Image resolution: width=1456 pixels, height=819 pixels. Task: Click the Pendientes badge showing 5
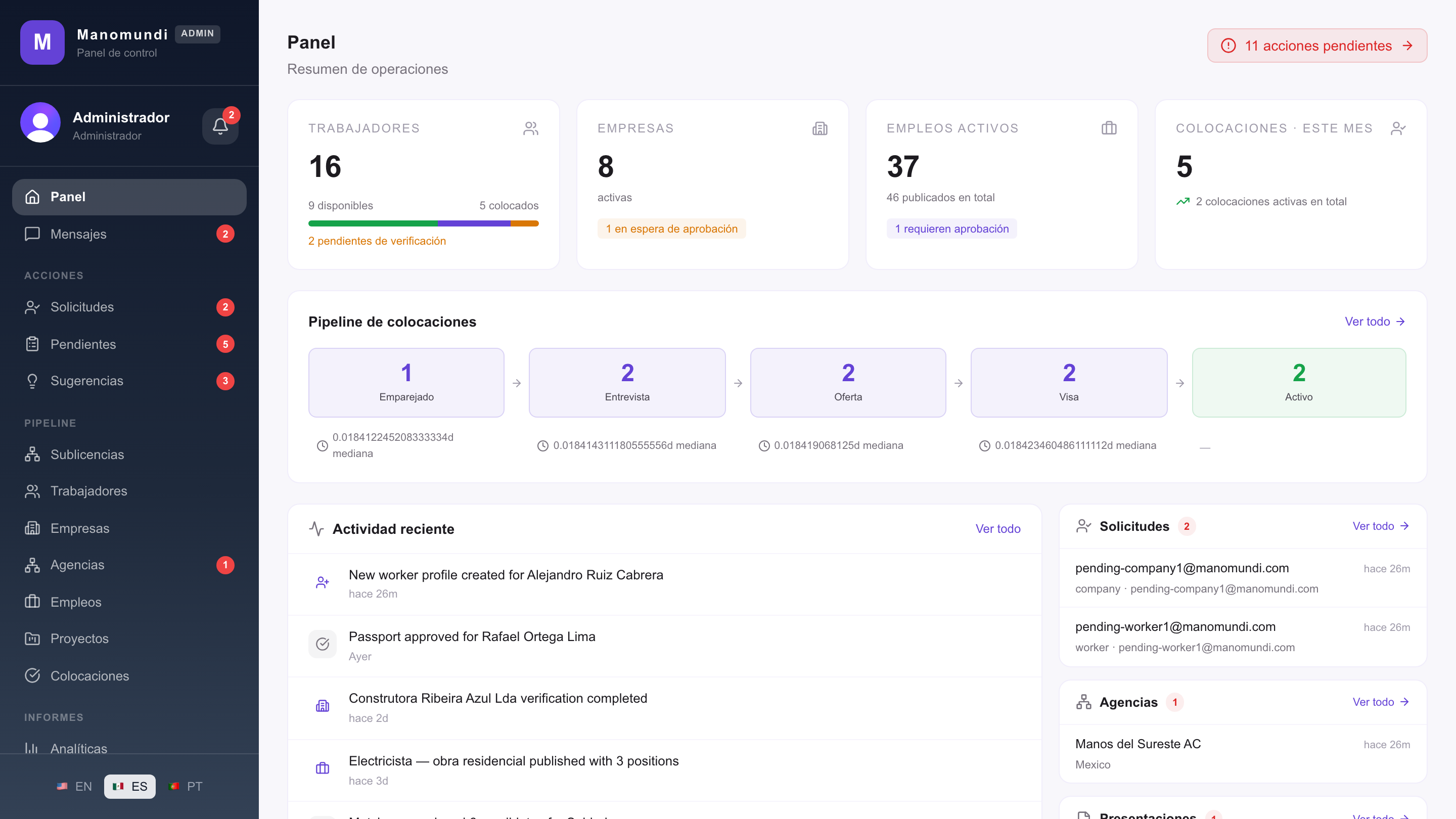tap(225, 344)
